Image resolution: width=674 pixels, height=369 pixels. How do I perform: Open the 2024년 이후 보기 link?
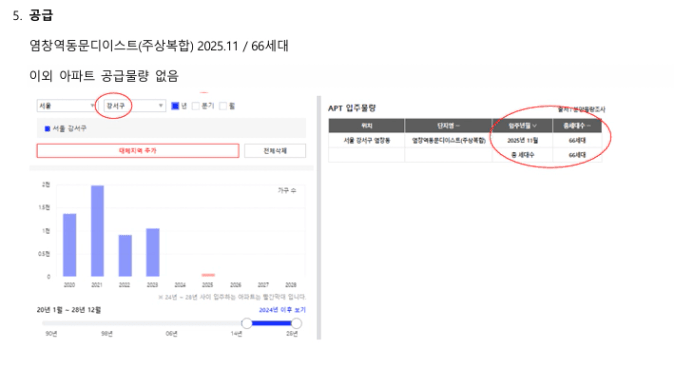[282, 310]
